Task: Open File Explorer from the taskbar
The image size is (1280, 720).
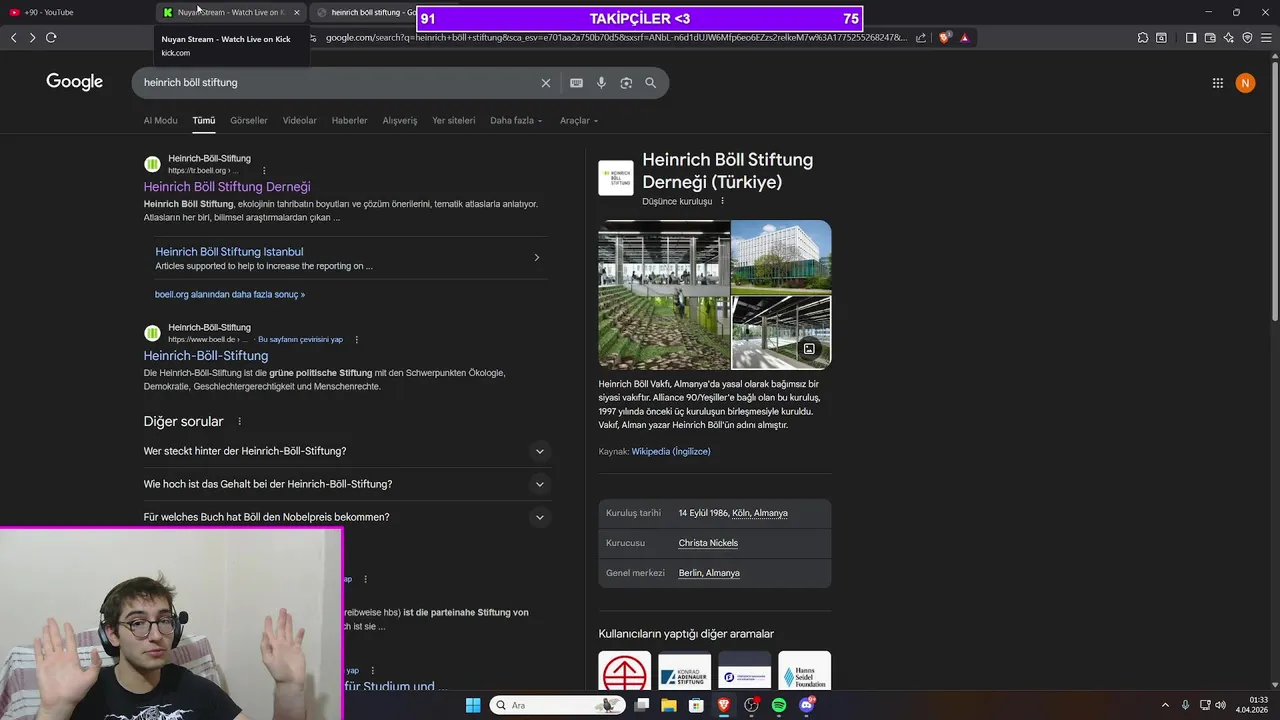Action: pos(669,705)
